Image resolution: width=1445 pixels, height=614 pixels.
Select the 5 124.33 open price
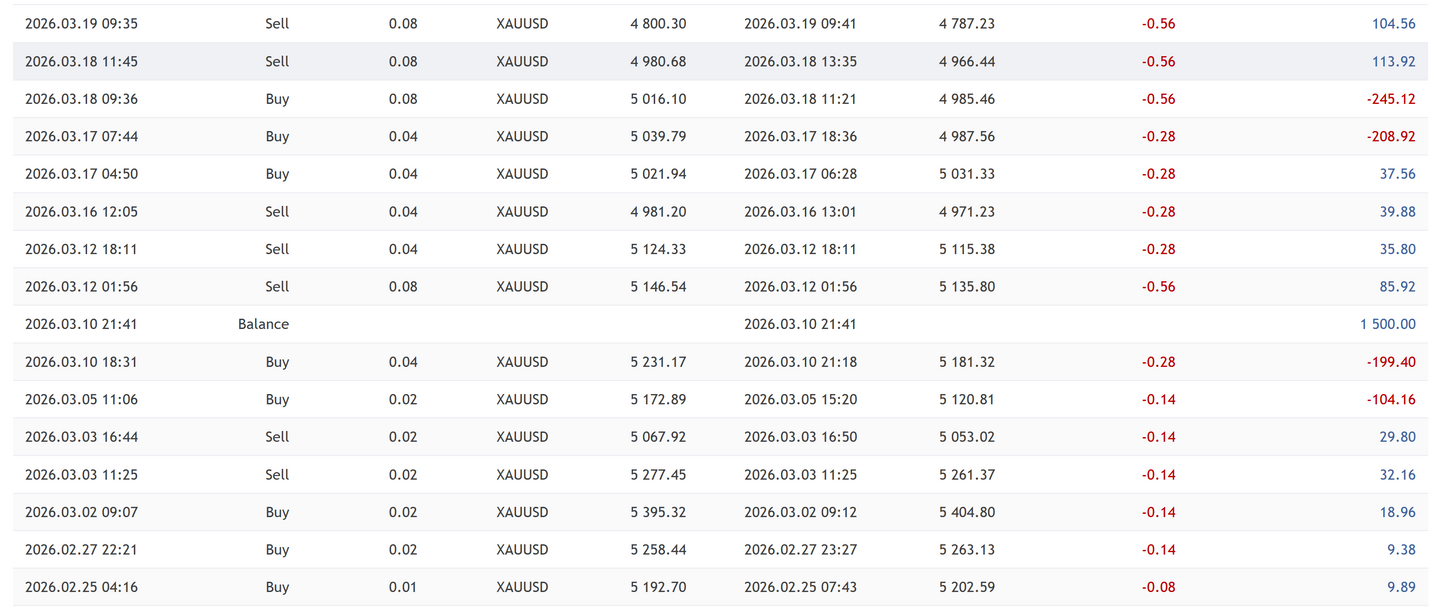point(658,249)
